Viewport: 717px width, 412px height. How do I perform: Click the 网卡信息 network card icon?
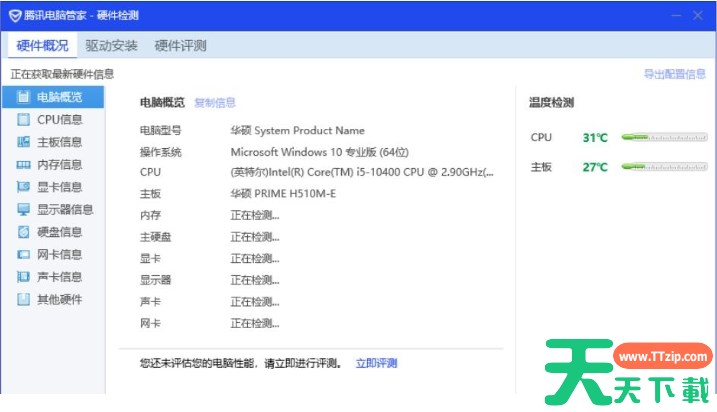(x=23, y=255)
